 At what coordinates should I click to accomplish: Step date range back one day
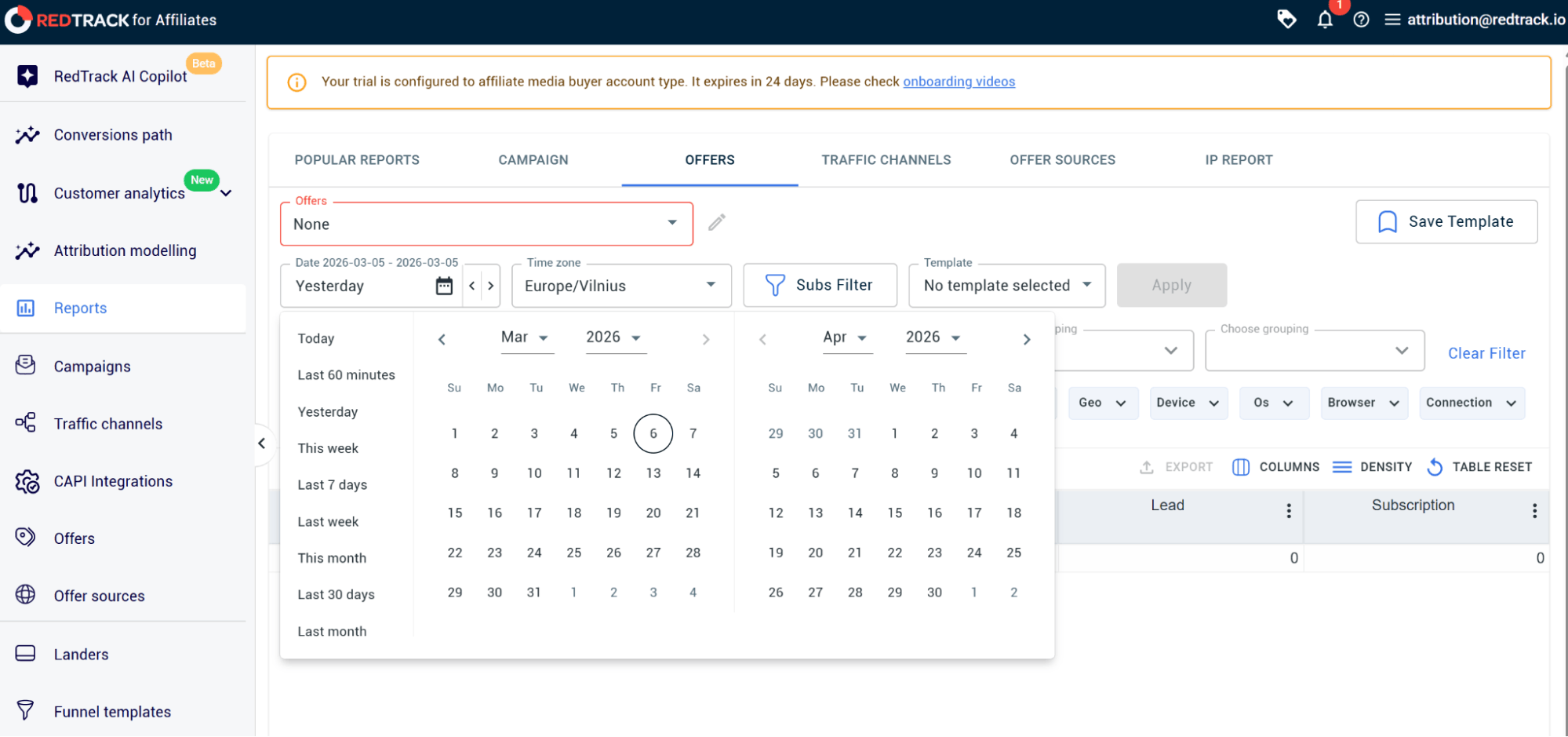click(472, 286)
